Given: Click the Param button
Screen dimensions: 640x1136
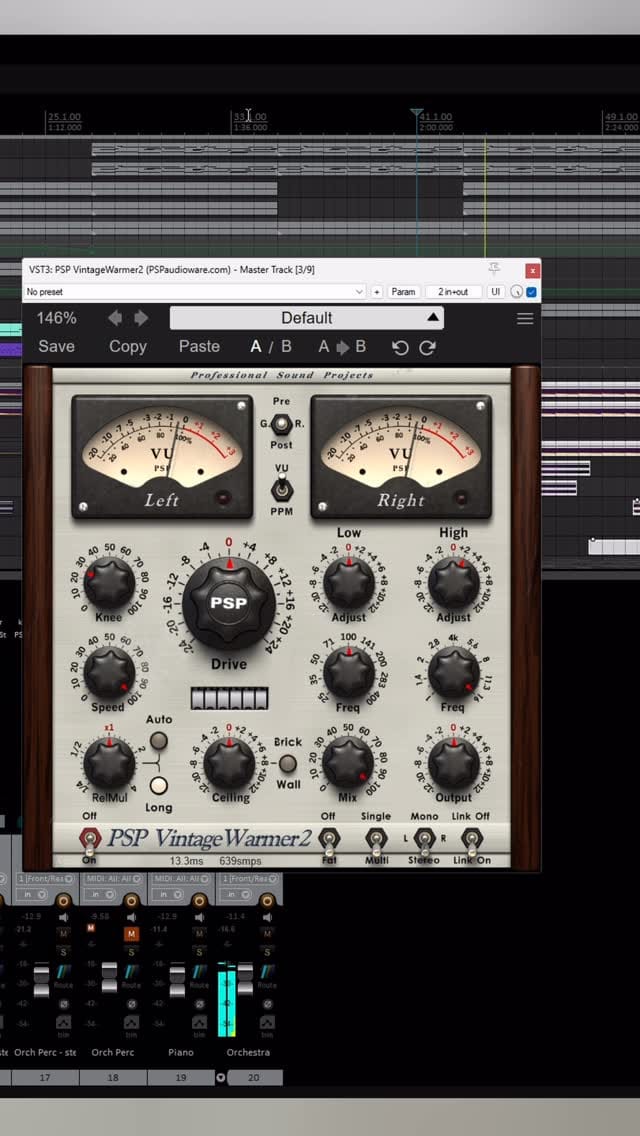Looking at the screenshot, I should 403,292.
